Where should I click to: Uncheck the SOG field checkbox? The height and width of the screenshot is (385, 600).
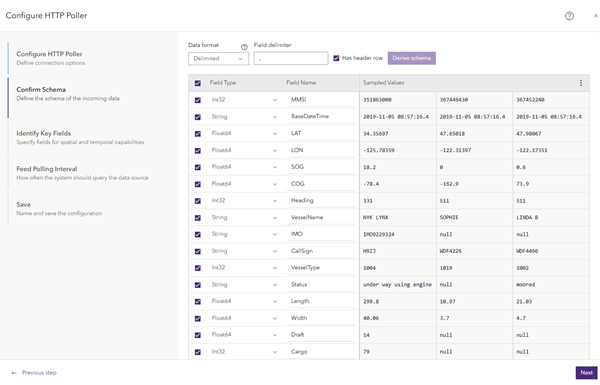coord(197,167)
